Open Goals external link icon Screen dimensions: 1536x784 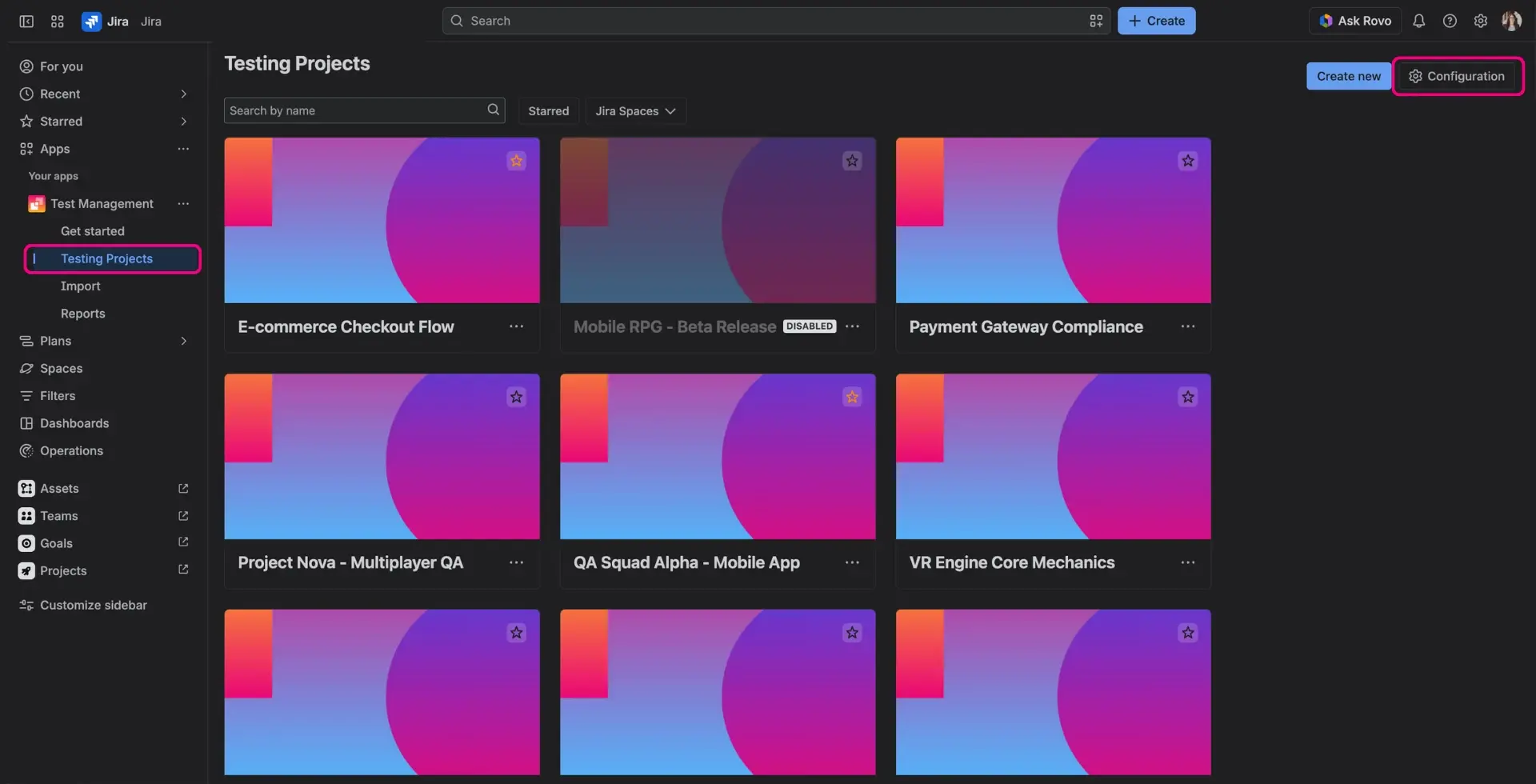click(183, 542)
